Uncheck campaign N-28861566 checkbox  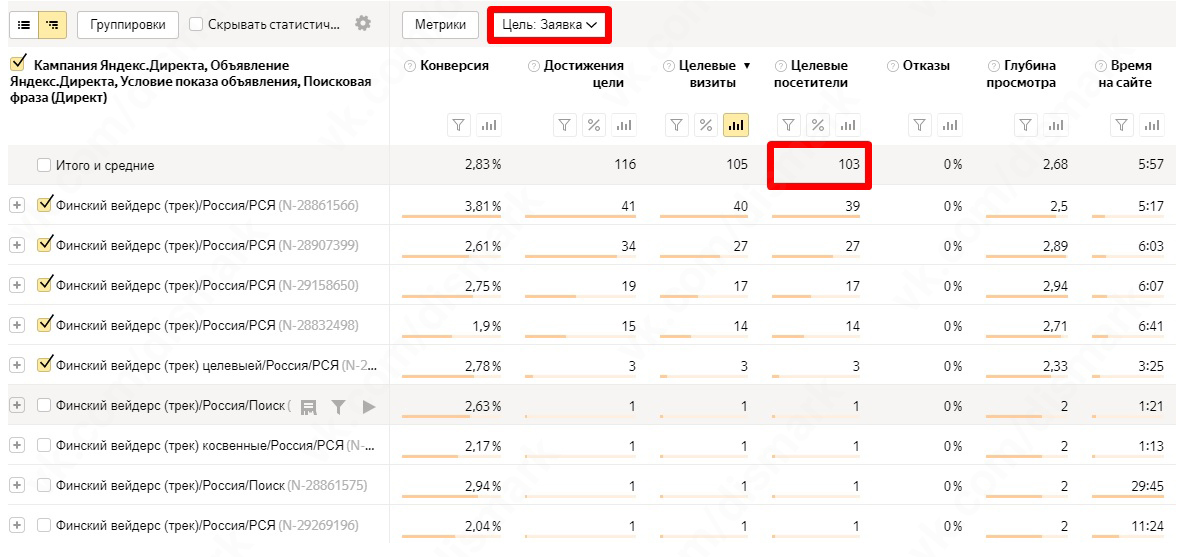tap(44, 205)
